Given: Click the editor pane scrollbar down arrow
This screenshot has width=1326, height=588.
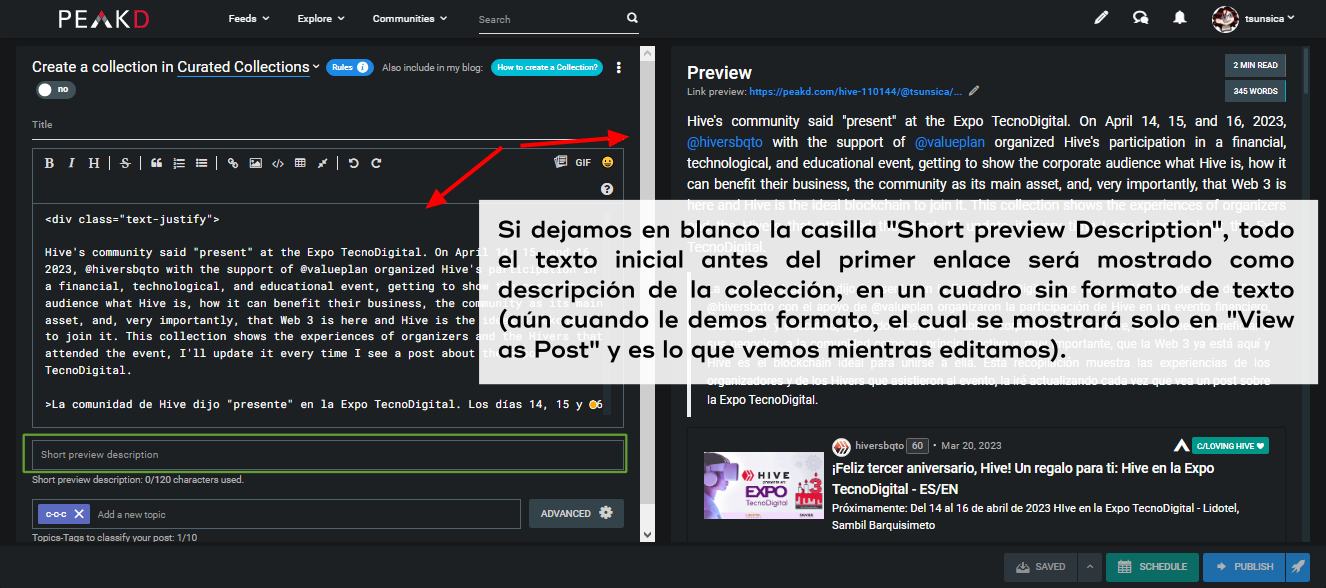Looking at the screenshot, I should click(x=646, y=535).
